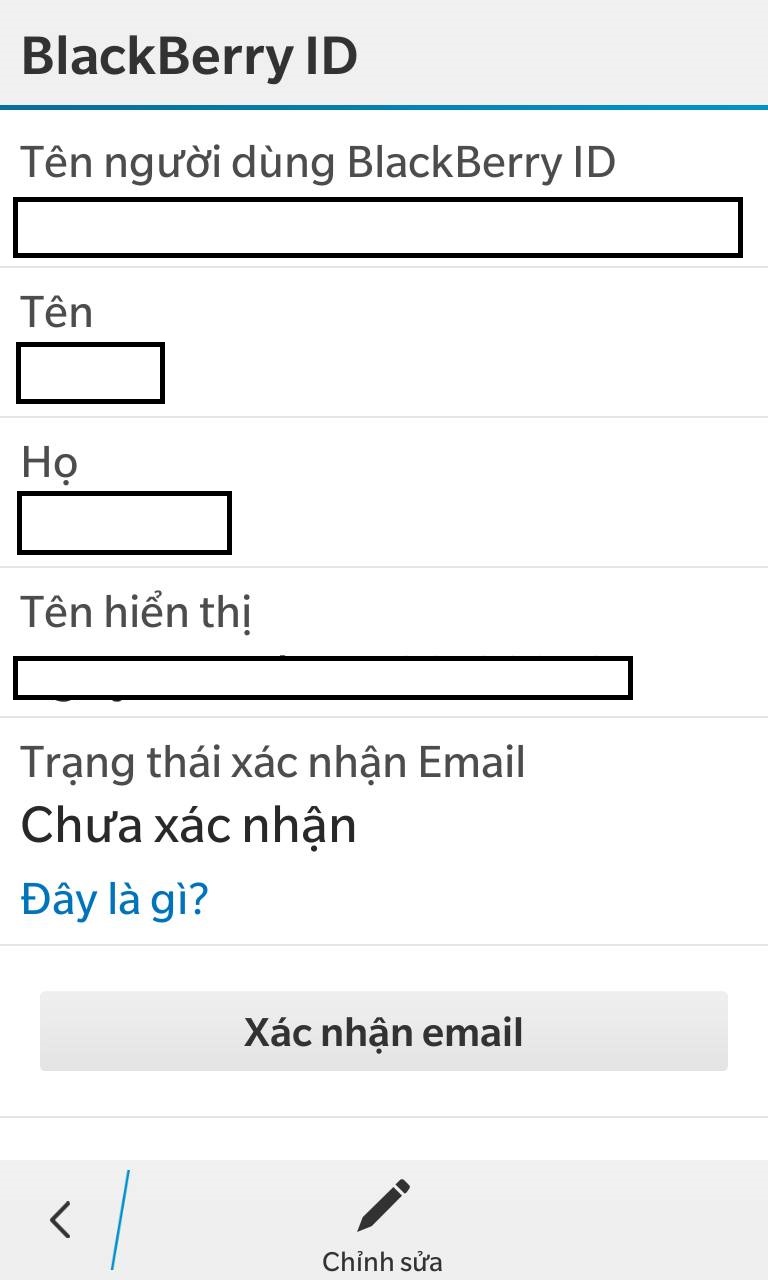The image size is (768, 1280).
Task: Select the Tên field label
Action: 57,312
